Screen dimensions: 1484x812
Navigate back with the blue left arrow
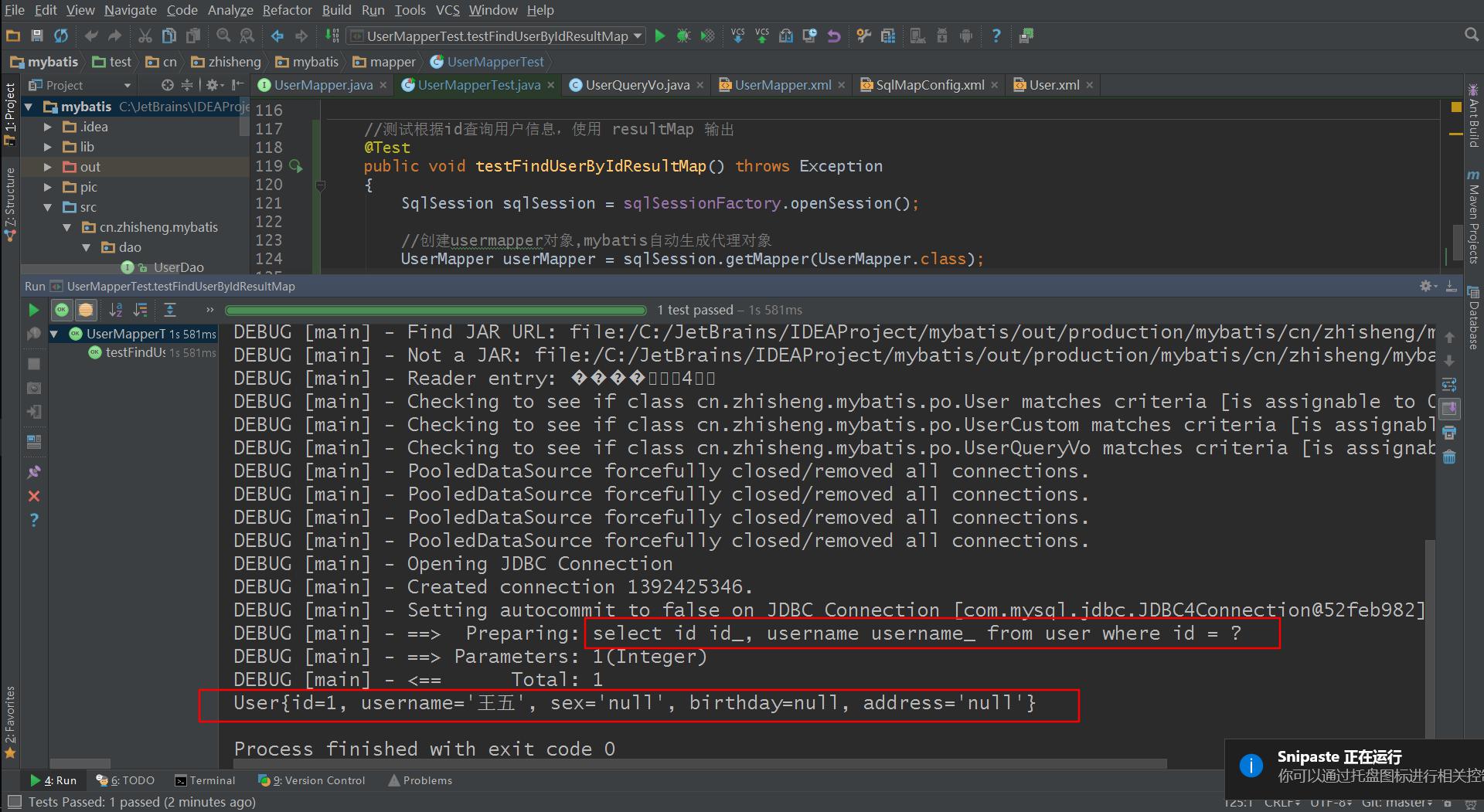click(x=277, y=36)
